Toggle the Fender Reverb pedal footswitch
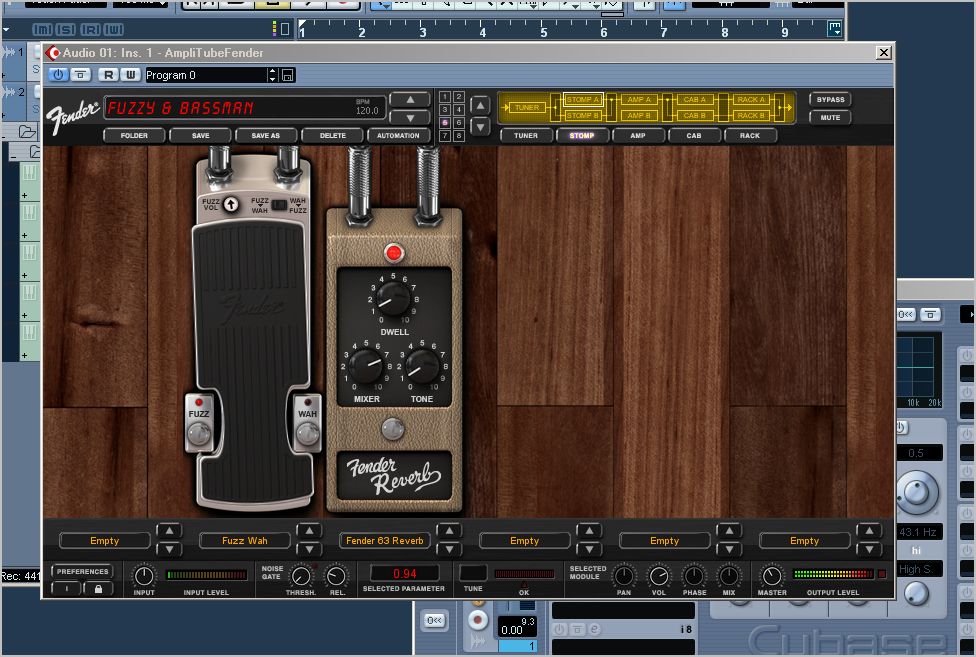This screenshot has width=976, height=657. point(393,430)
